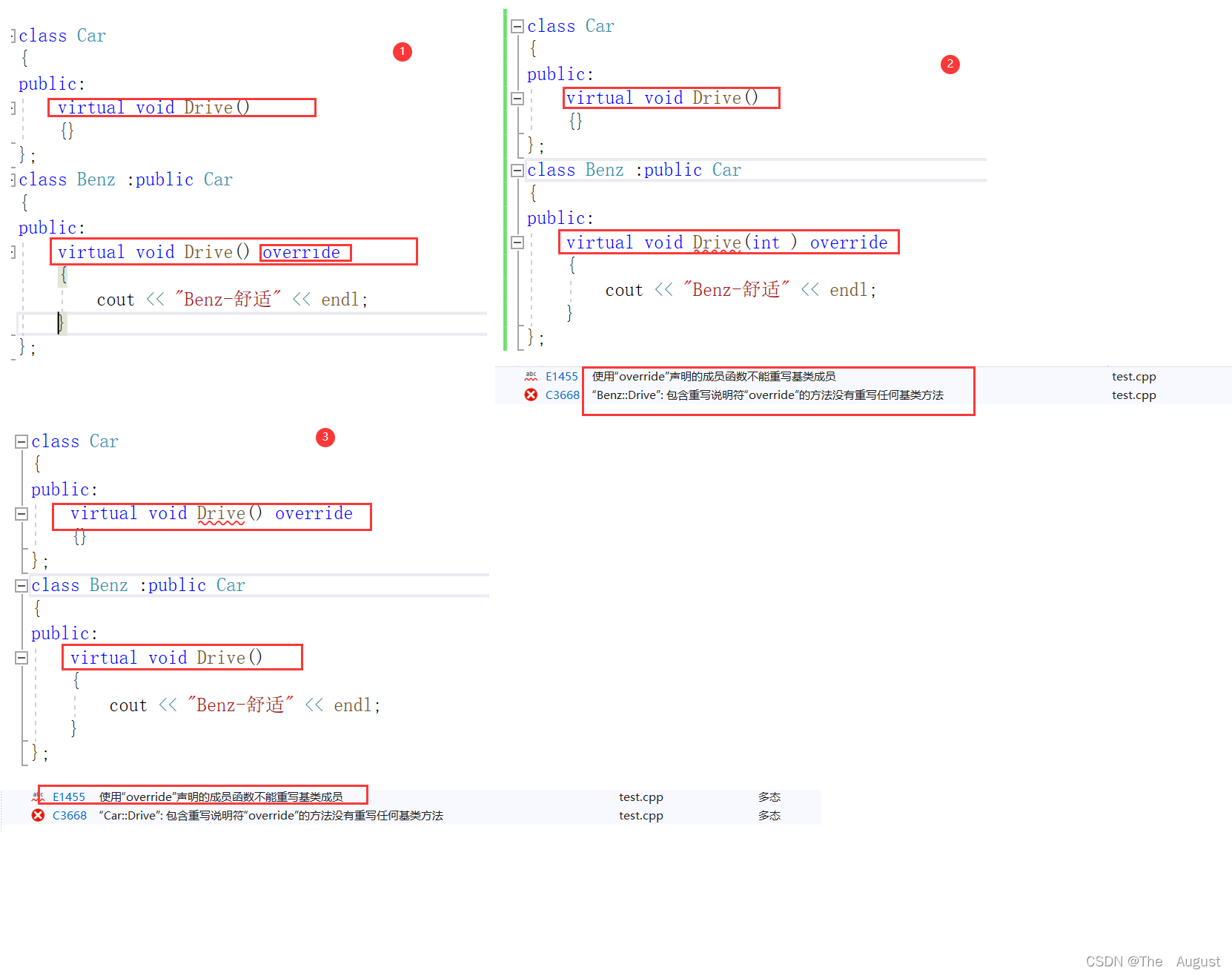1232x976 pixels.
Task: Select the "Benz::Drive" override error message
Action: pyautogui.click(x=767, y=395)
